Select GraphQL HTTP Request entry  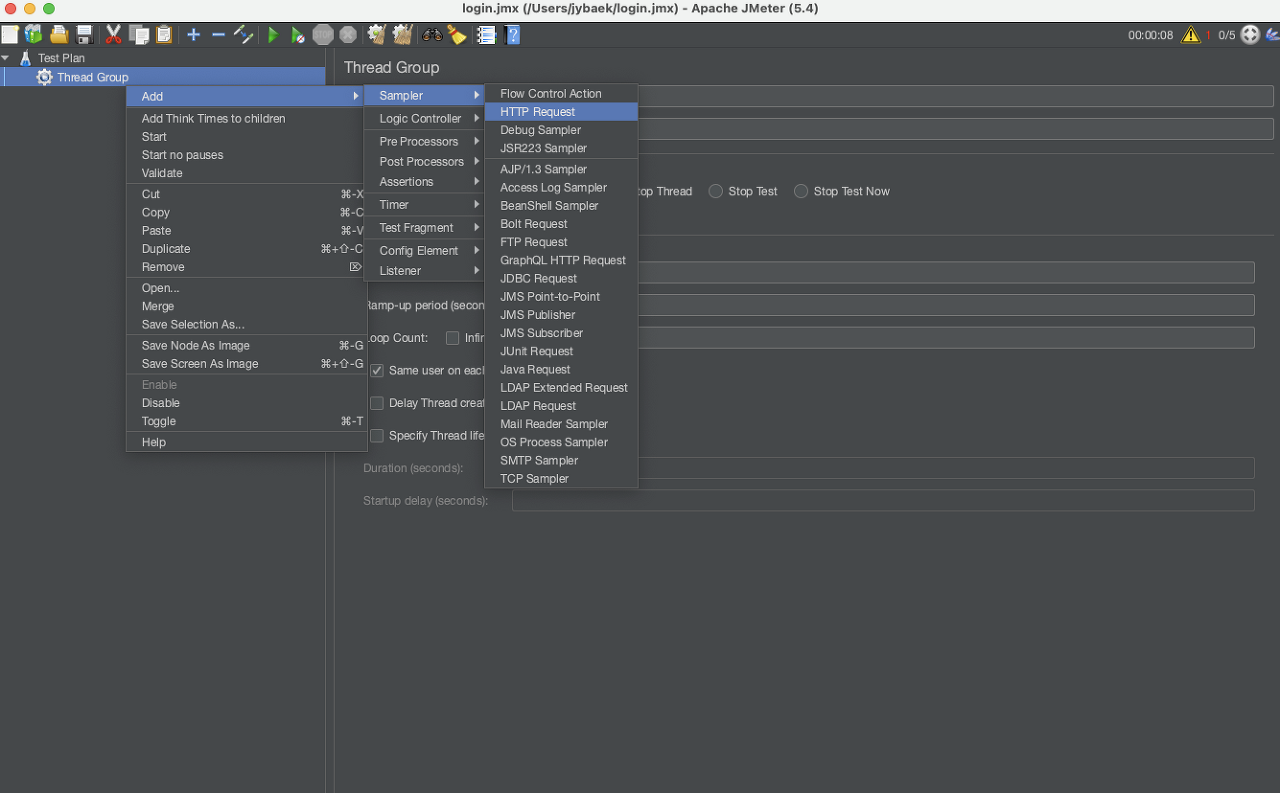561,260
